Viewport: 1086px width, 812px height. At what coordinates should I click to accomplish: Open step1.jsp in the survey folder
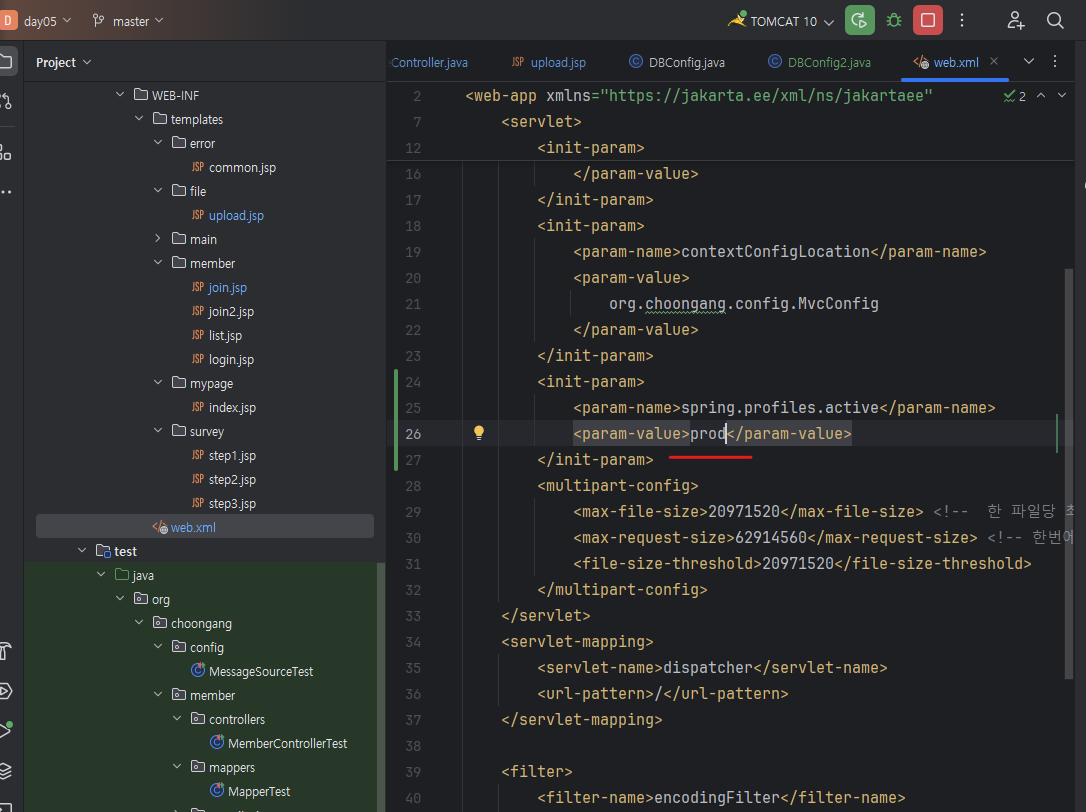232,456
